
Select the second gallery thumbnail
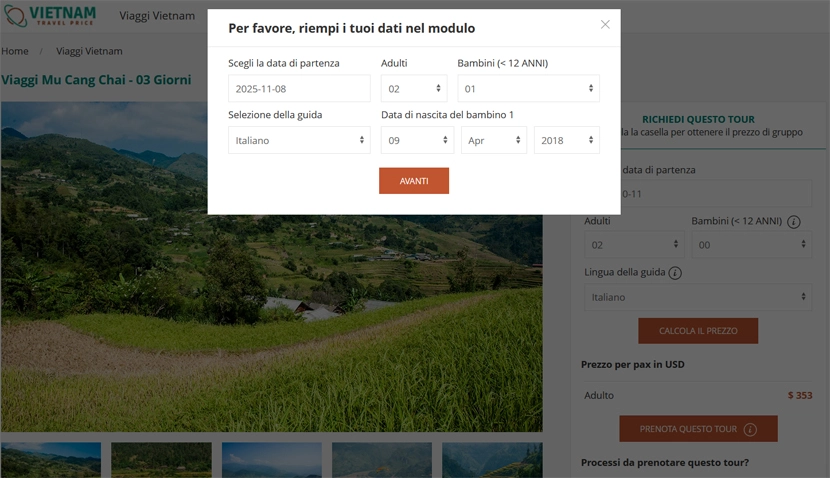(161, 460)
